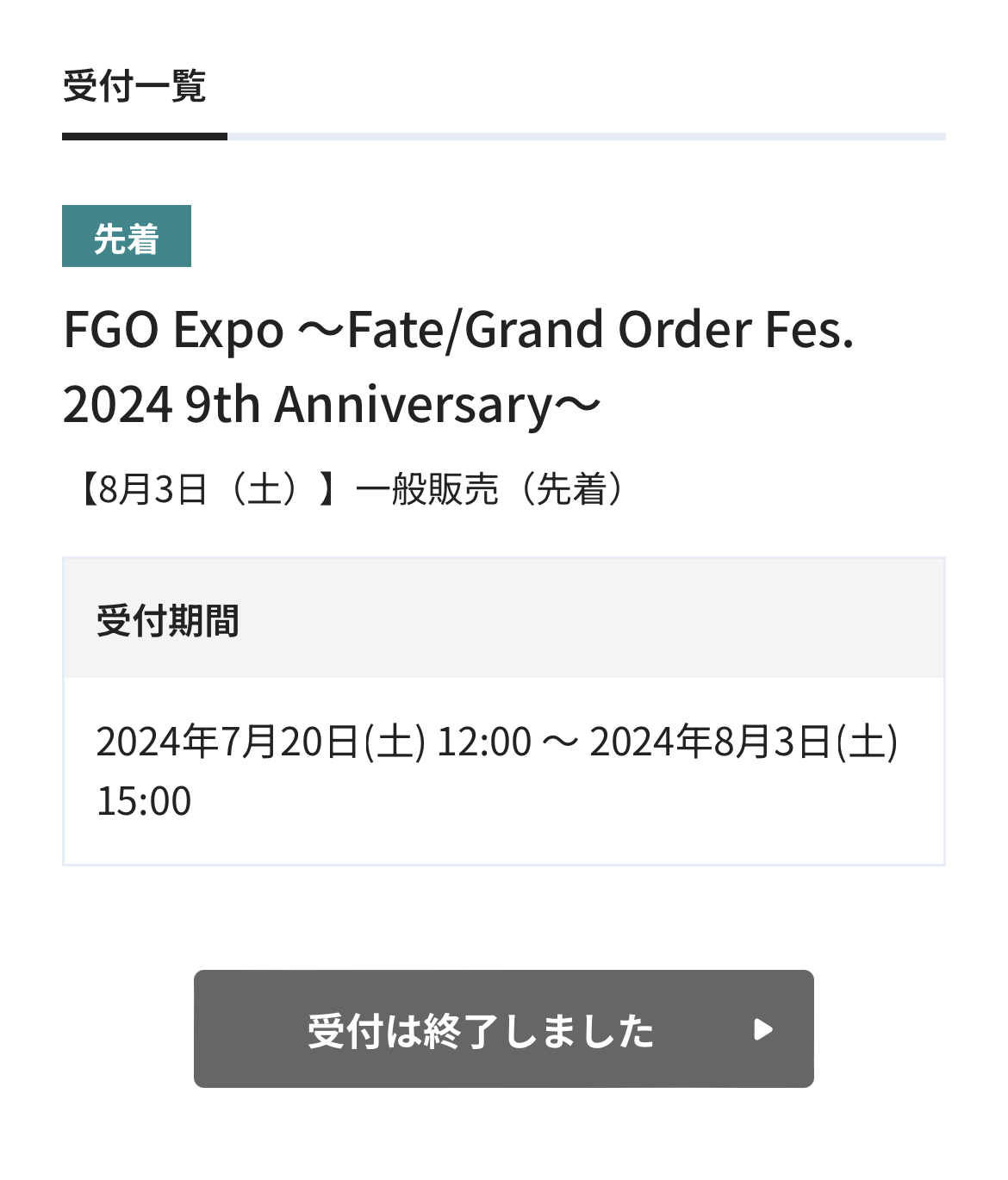Click the end date 2024年8月3日(土)
This screenshot has width=1008, height=1180.
click(743, 742)
